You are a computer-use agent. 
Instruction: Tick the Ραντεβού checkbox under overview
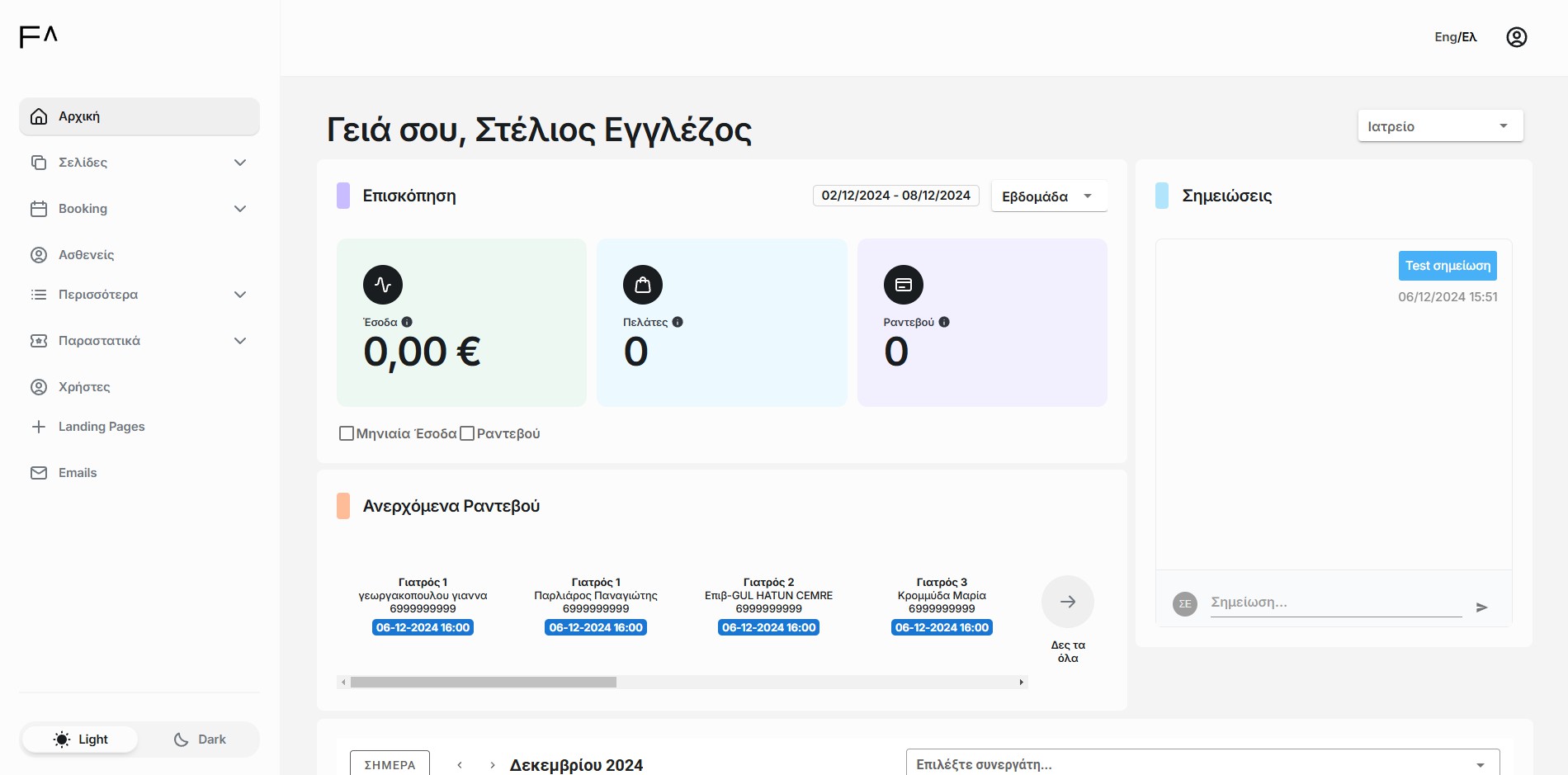coord(467,433)
